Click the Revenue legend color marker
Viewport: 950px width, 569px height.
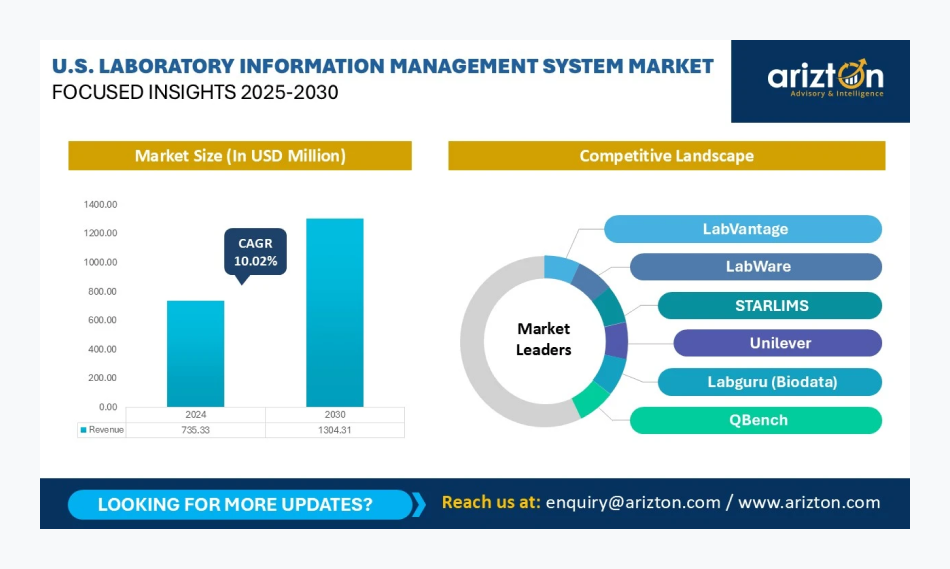click(82, 430)
